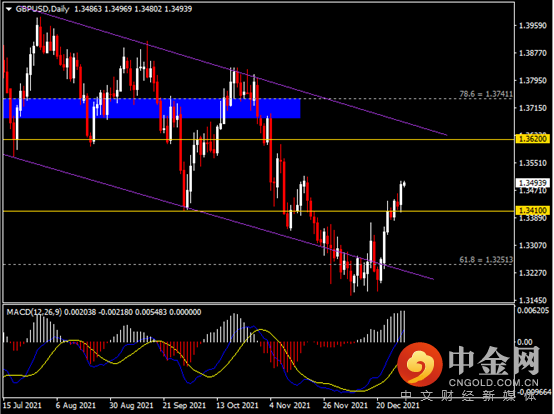Click the 15 Jul 2021 date marker
The height and width of the screenshot is (414, 554).
(x=22, y=405)
